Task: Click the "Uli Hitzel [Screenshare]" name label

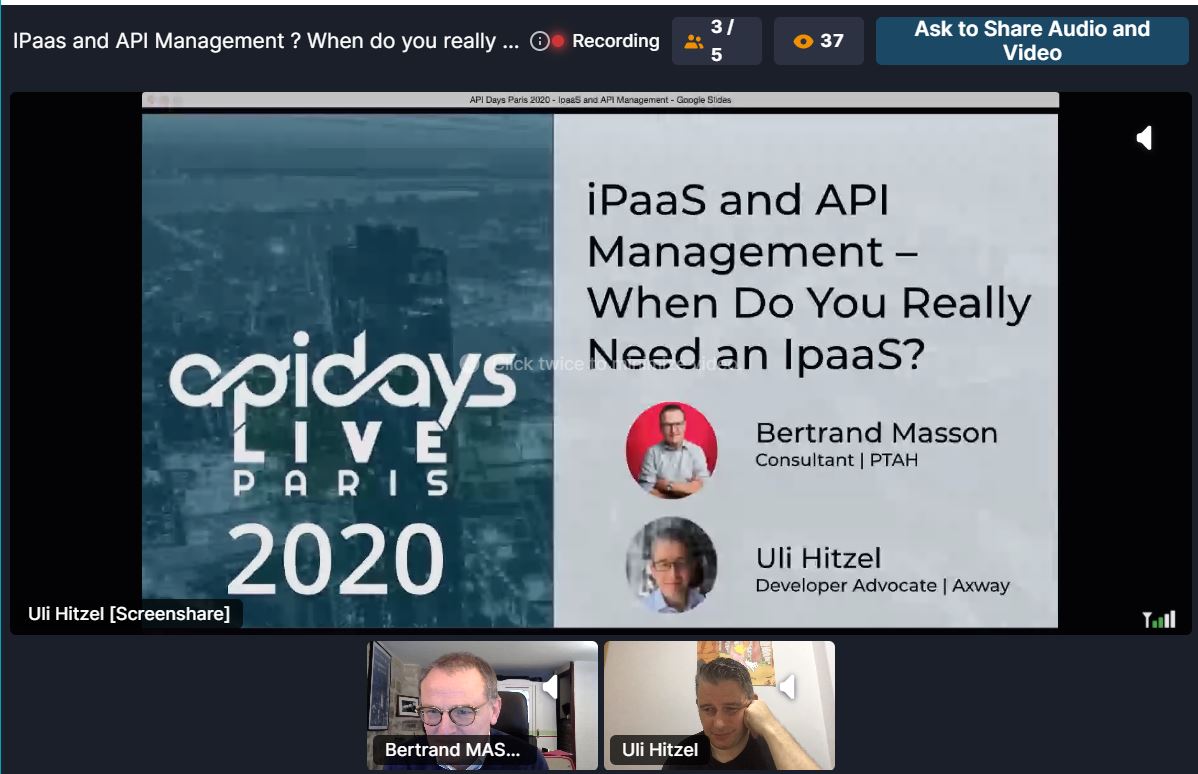Action: coord(129,614)
